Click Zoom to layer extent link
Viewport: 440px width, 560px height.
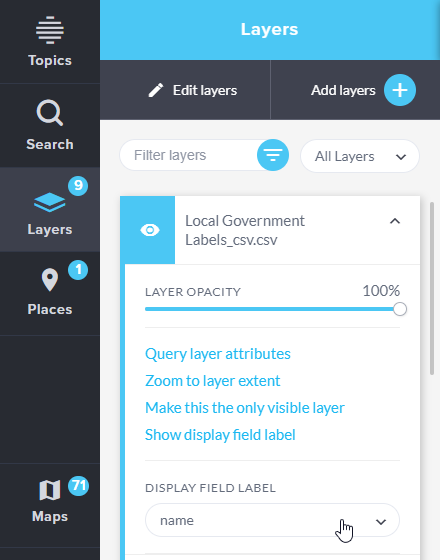click(x=212, y=381)
